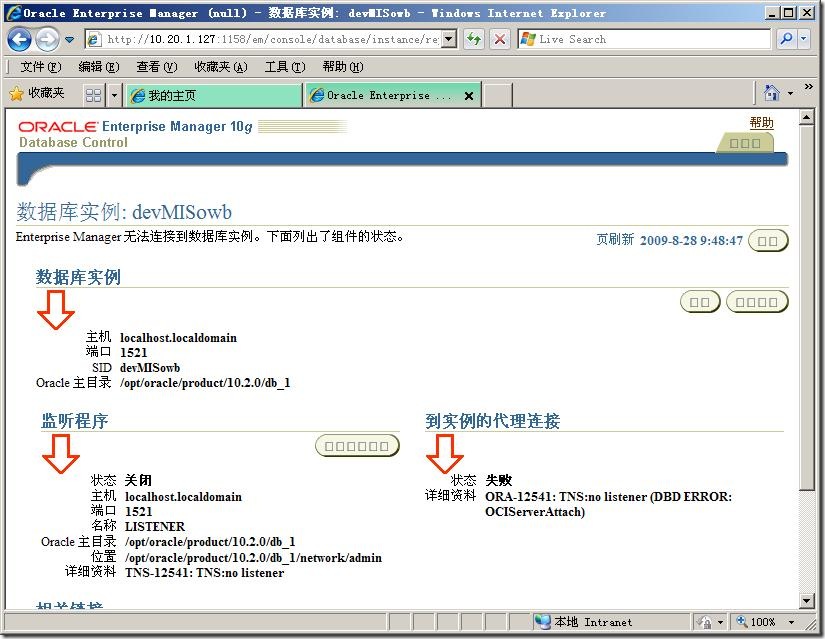The image size is (825, 639).
Task: Click the scrollbar down arrow
Action: click(807, 600)
